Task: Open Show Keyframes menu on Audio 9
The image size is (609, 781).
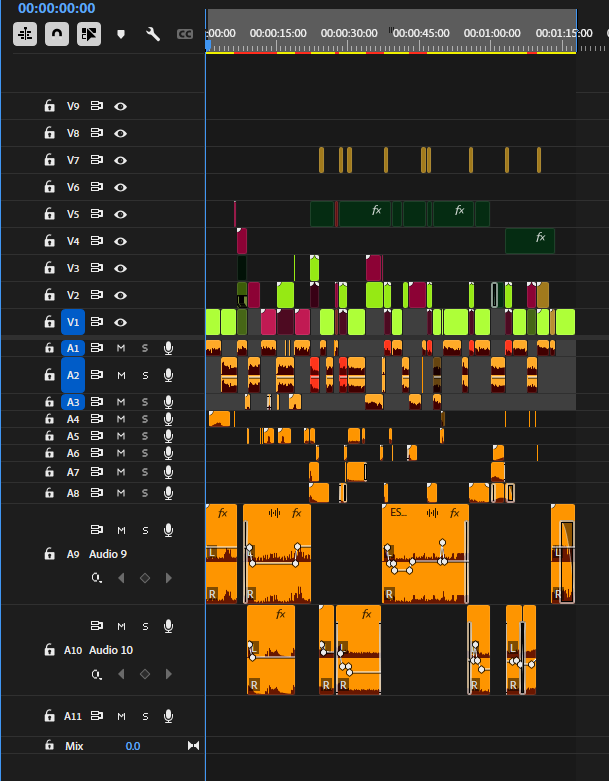Action: 97,578
